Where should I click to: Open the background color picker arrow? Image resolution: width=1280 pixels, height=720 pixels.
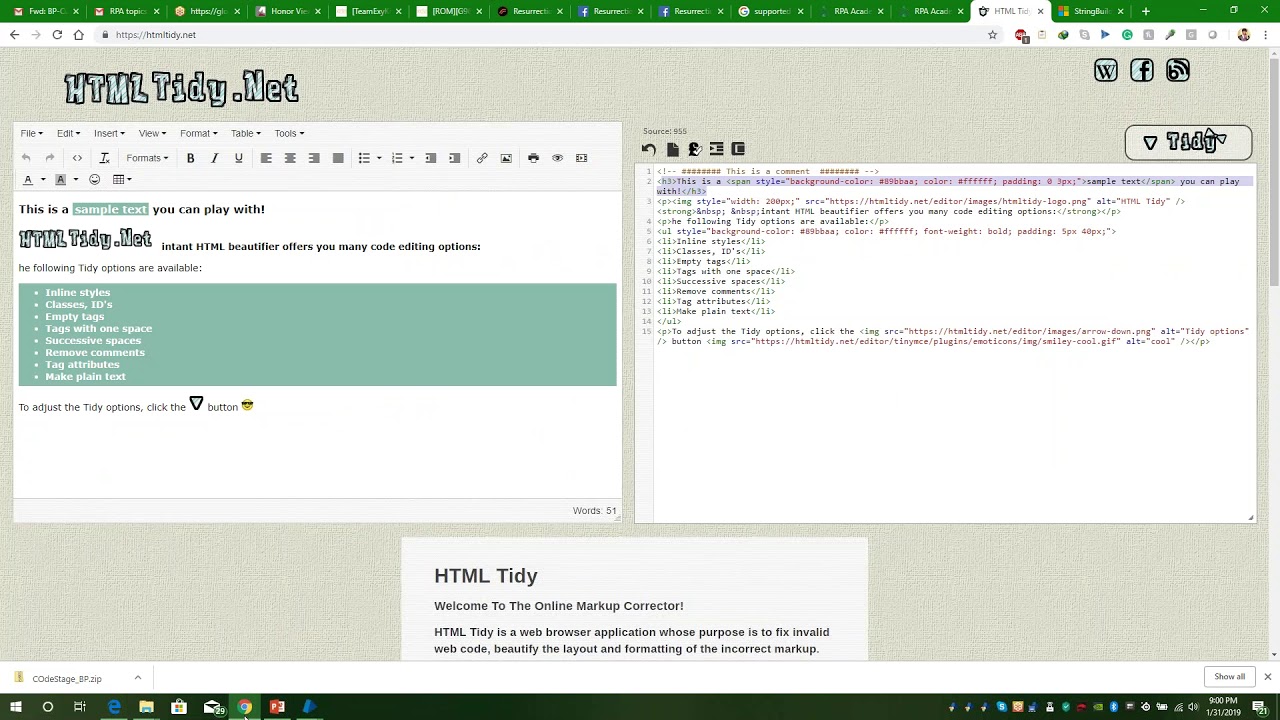coord(75,180)
